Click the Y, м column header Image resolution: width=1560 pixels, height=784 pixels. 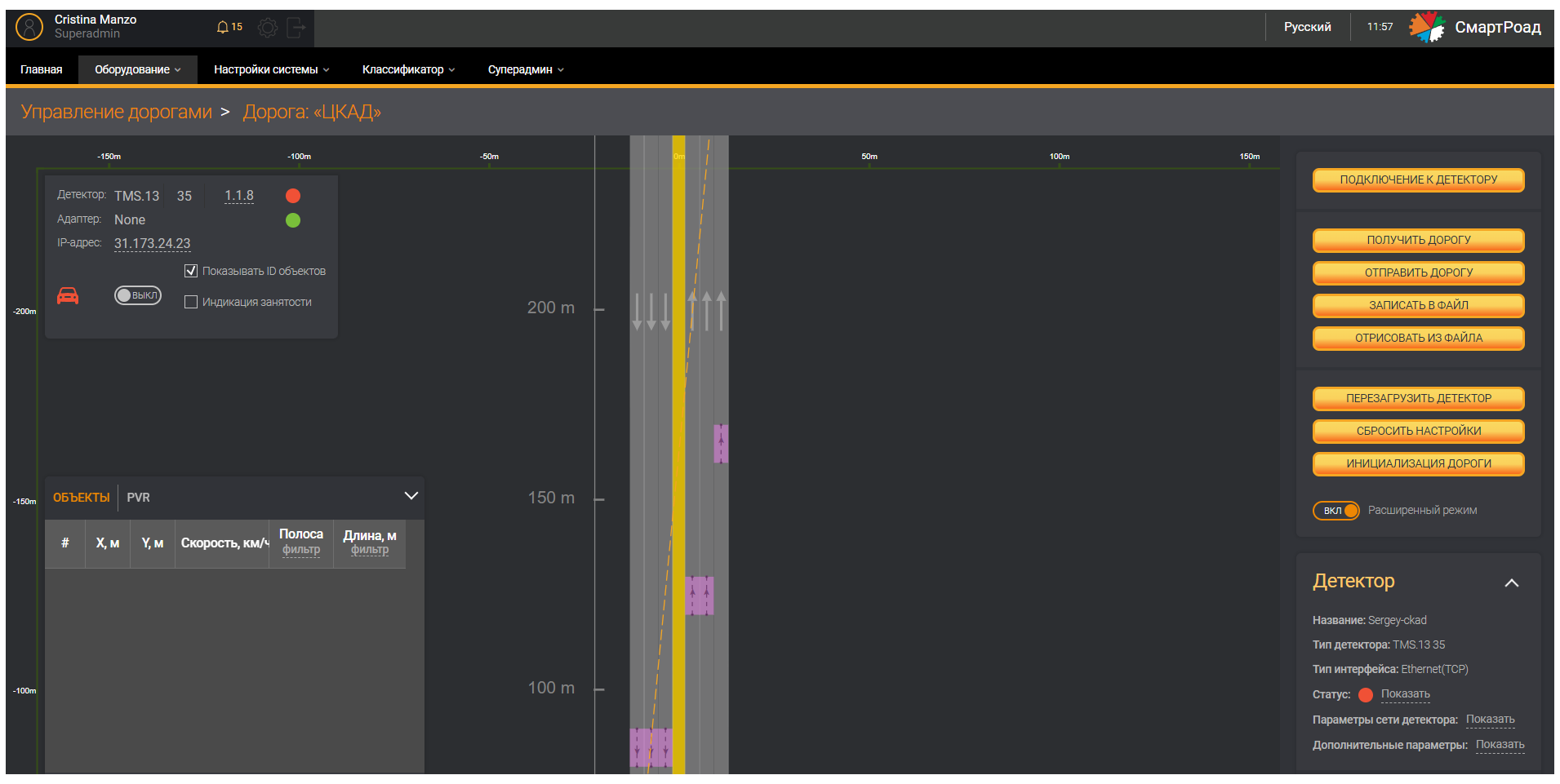153,543
